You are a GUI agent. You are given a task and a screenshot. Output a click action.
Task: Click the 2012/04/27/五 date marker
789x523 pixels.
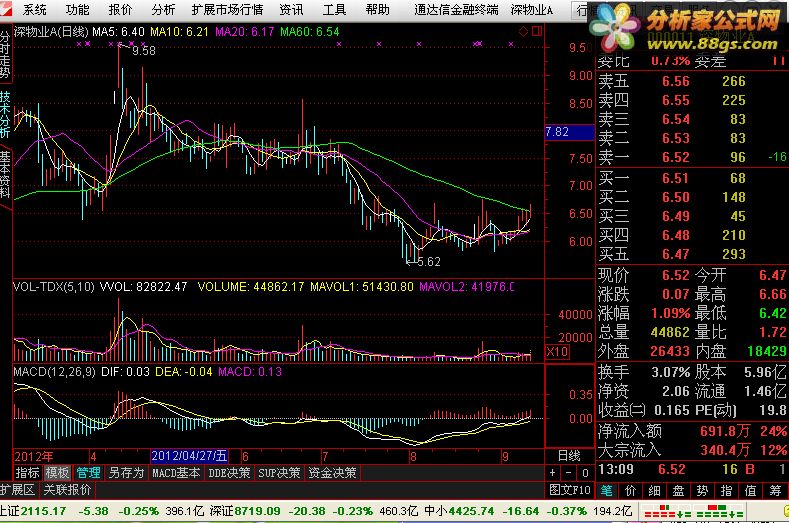(189, 456)
